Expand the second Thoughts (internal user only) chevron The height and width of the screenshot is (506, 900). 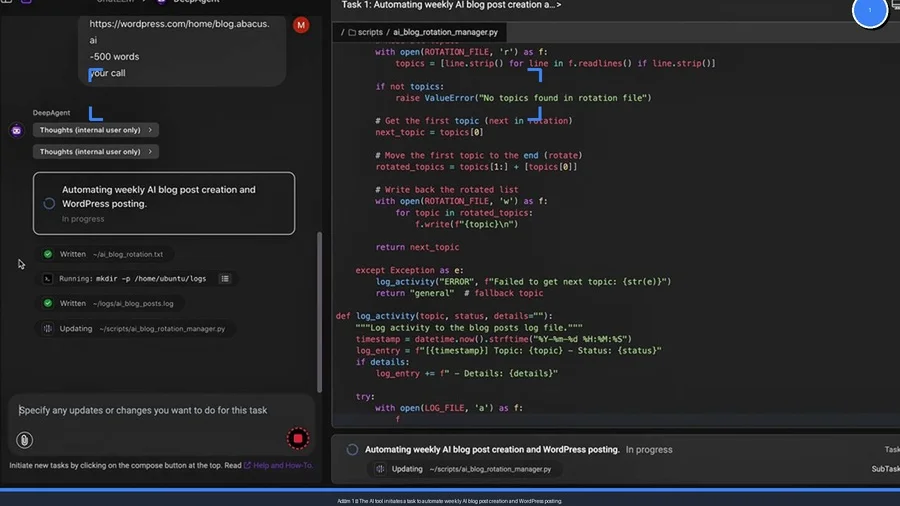pos(150,152)
